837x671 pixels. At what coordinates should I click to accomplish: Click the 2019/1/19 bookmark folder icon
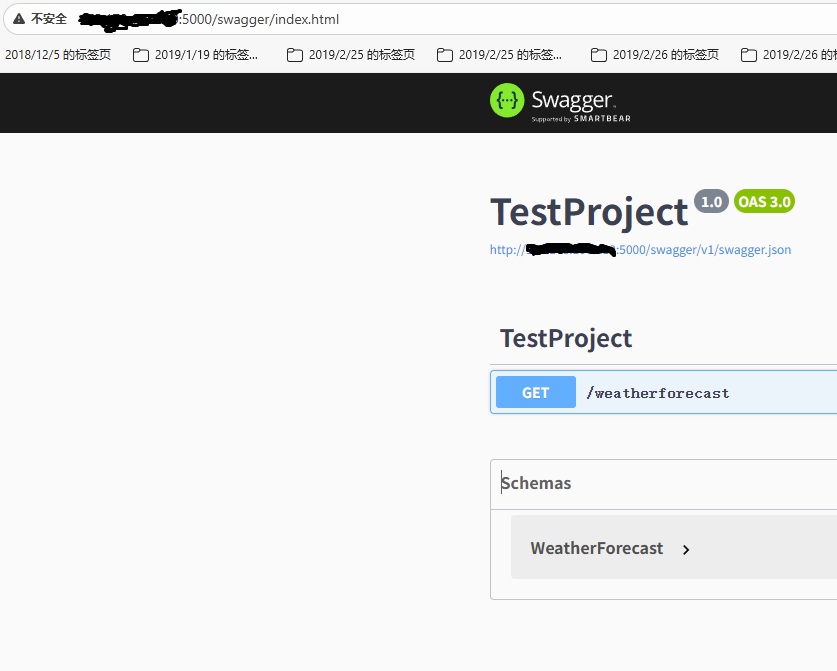coord(141,56)
